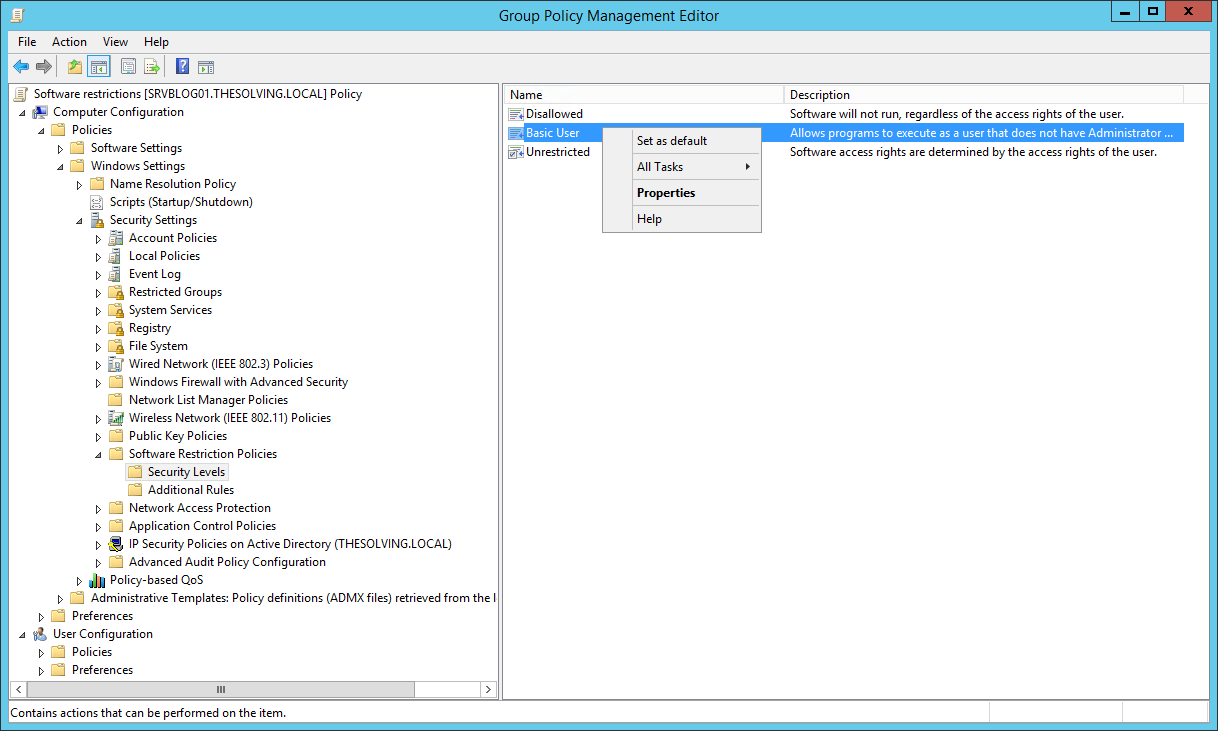This screenshot has width=1218, height=731.
Task: Click the Software restrictions policy root icon
Action: pos(21,94)
